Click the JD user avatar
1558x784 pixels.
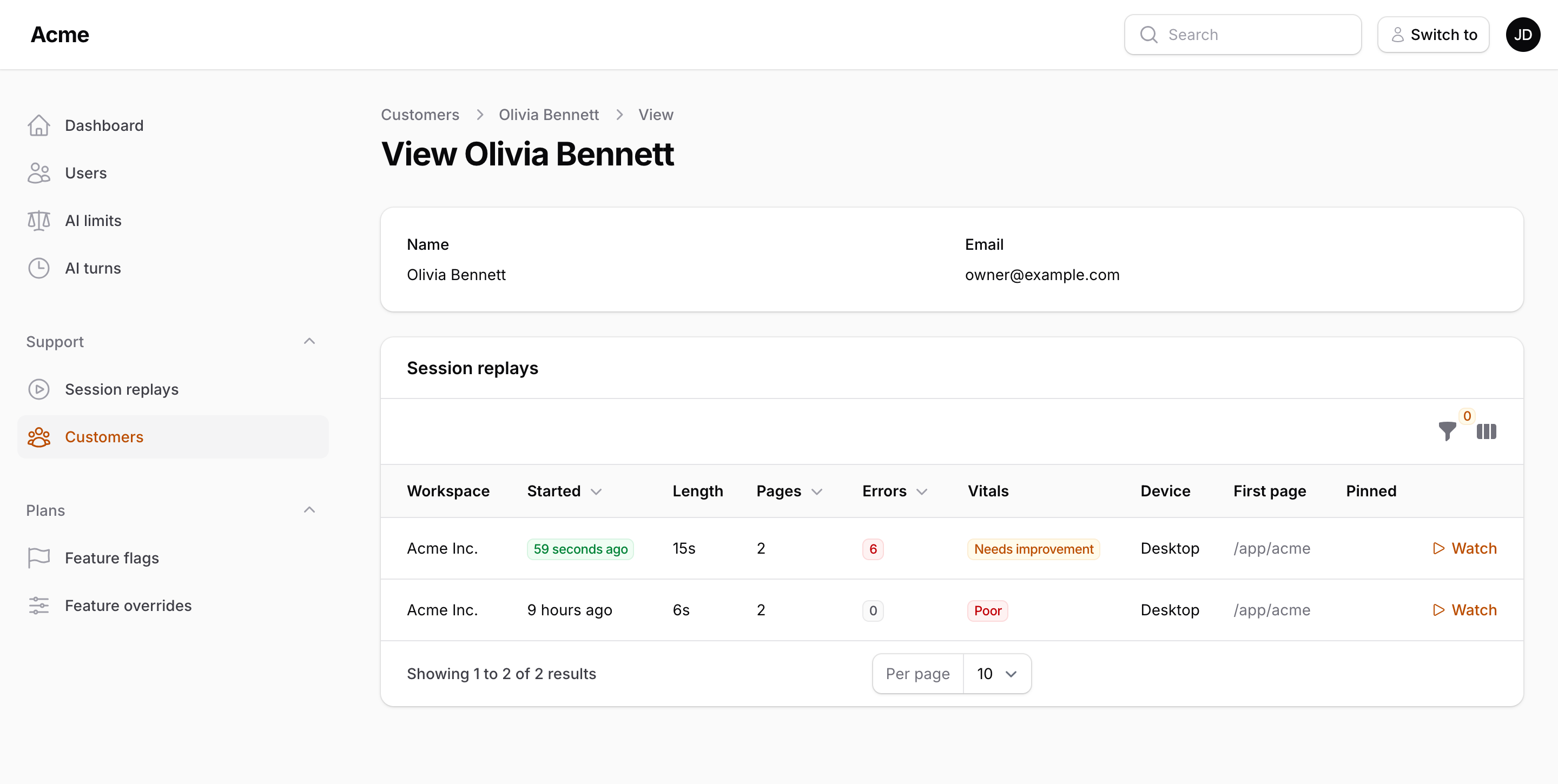[1523, 35]
